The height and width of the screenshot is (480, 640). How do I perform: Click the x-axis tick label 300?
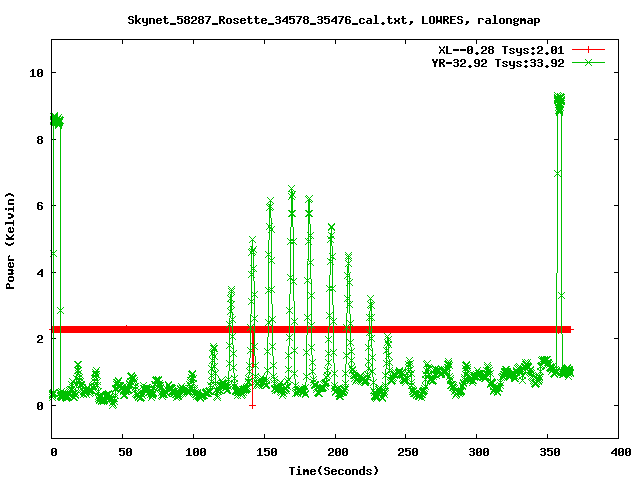pos(479,452)
